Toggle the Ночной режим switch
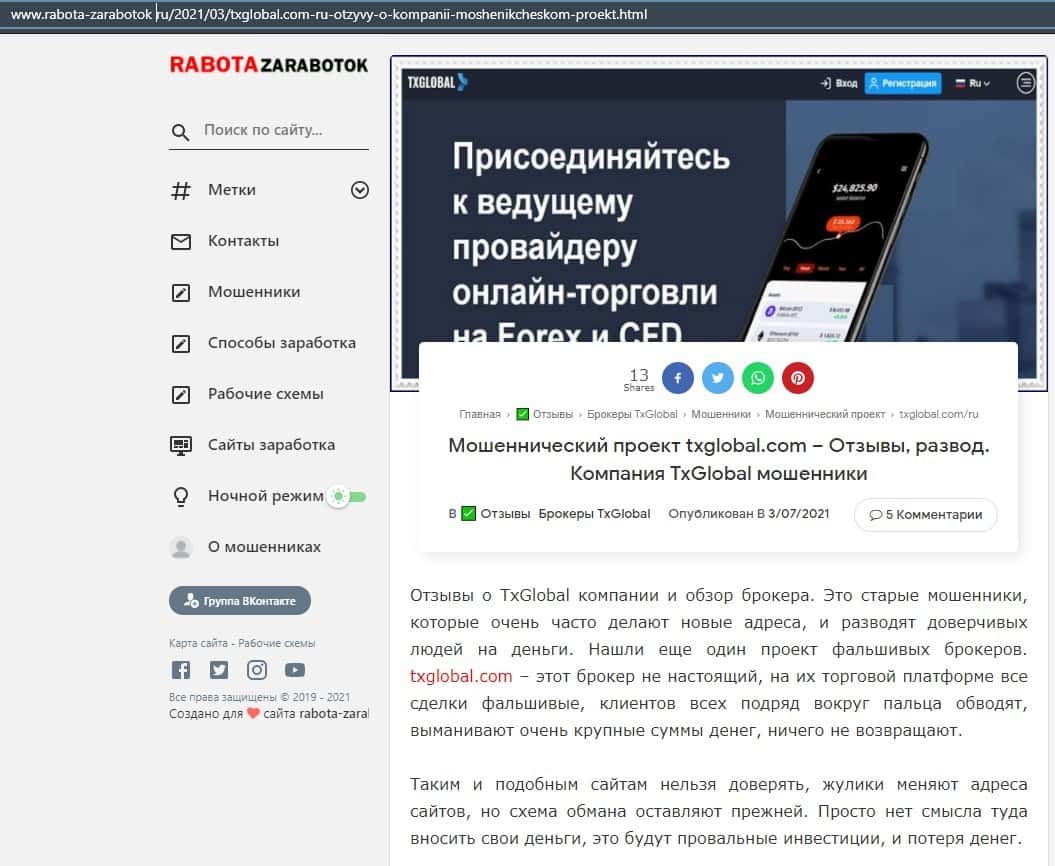 click(x=347, y=497)
